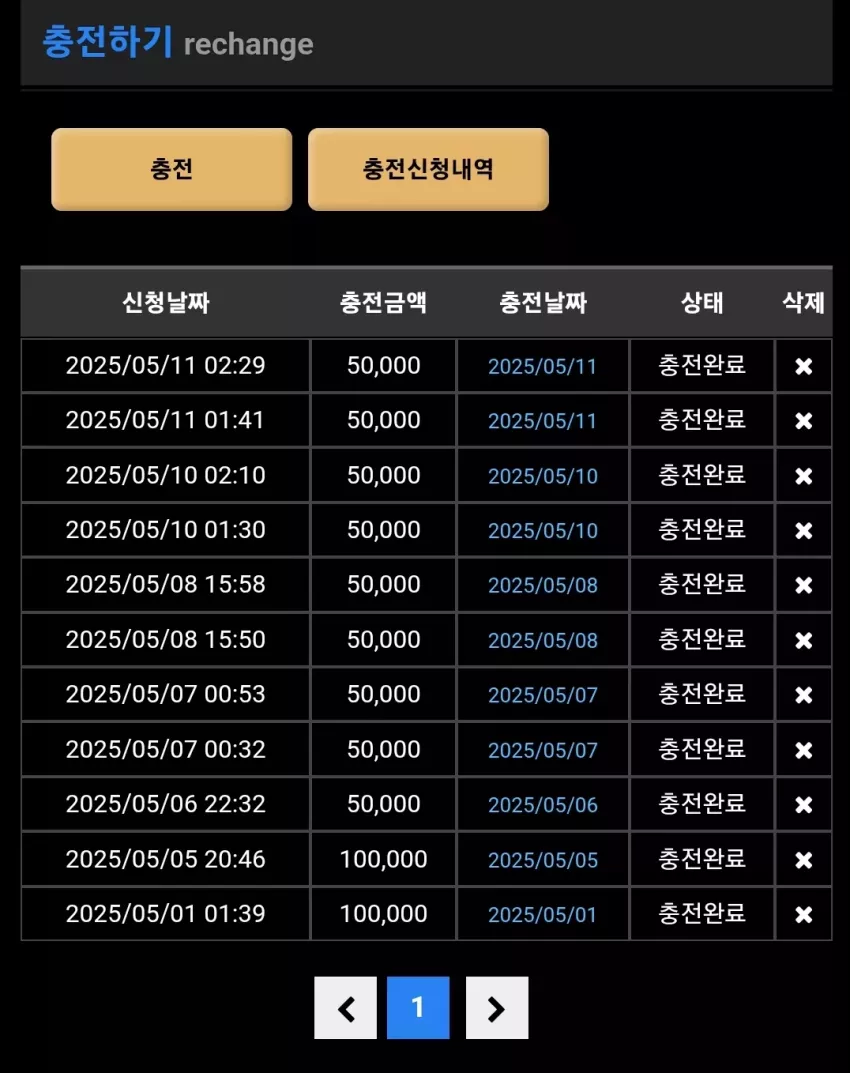Remove the 2025/05/08 15:58 entry

(x=803, y=585)
